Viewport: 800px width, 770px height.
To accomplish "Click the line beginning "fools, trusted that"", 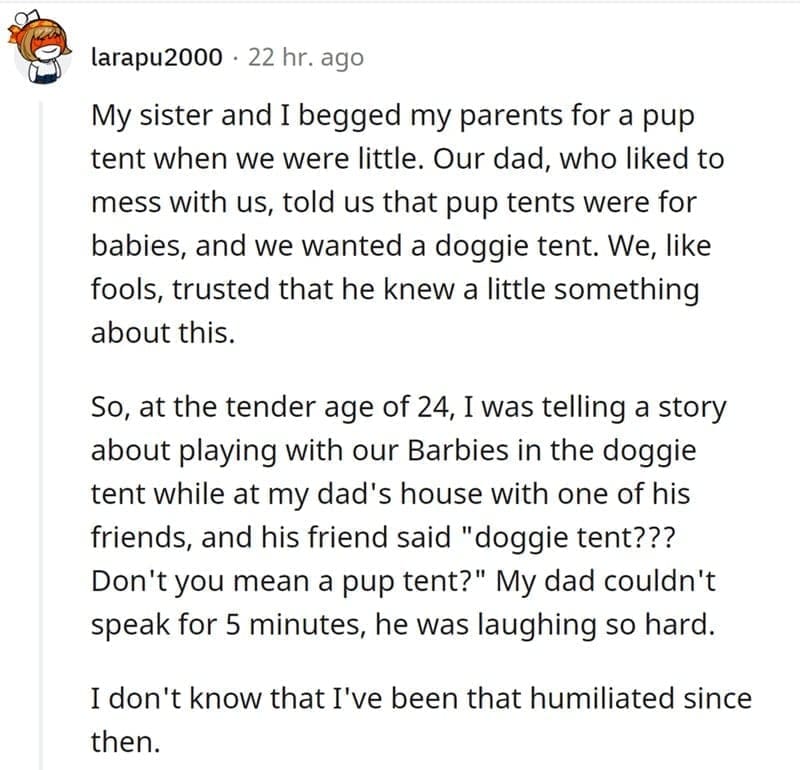I will 394,288.
